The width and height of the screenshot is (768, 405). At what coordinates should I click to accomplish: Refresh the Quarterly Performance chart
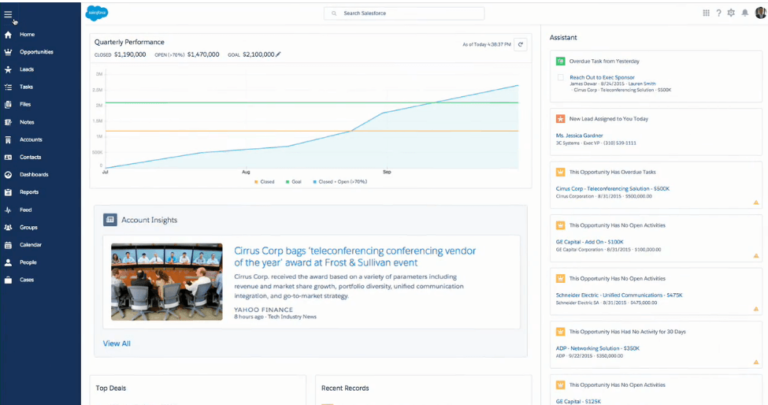click(521, 45)
